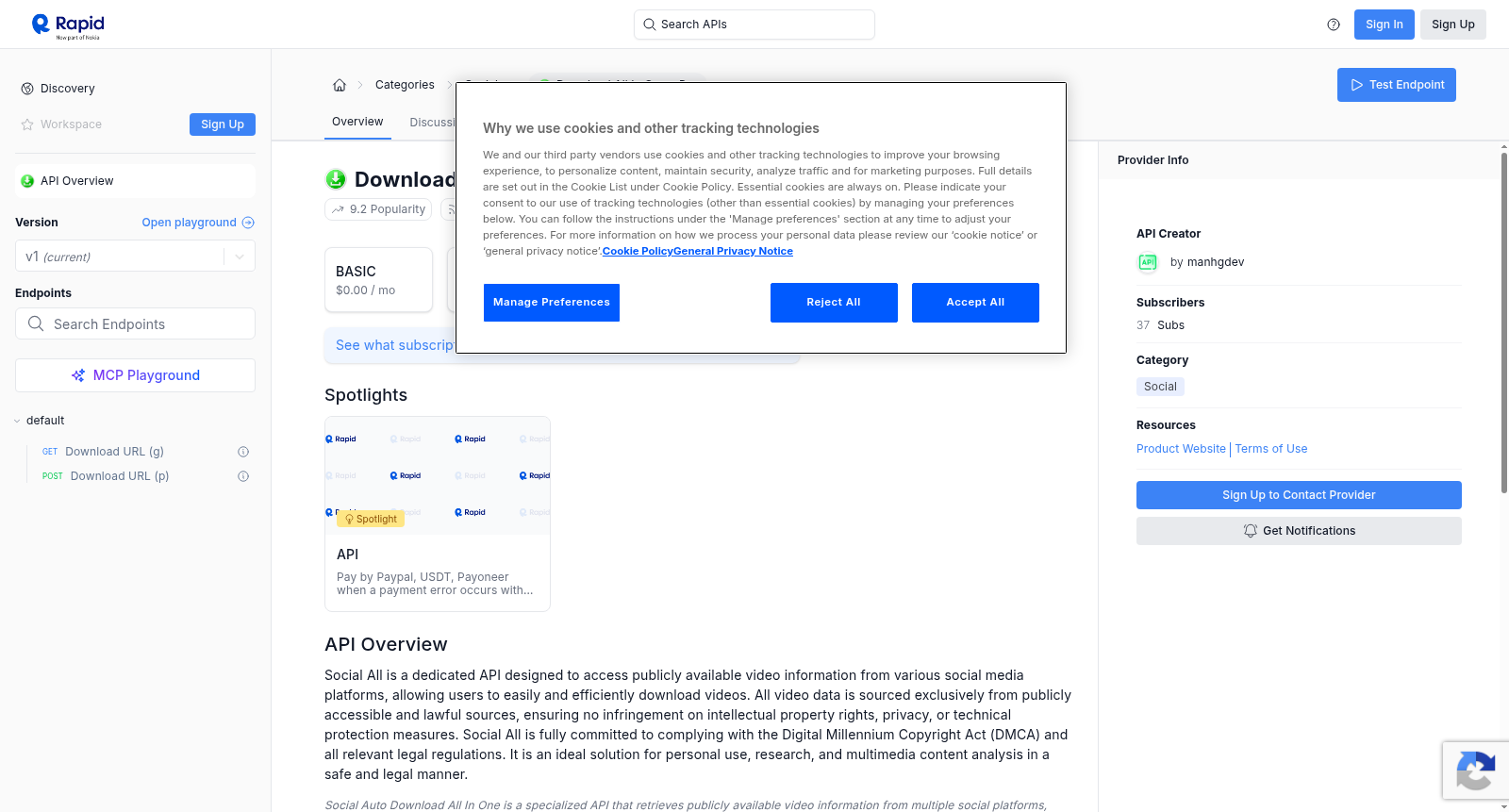Image resolution: width=1509 pixels, height=812 pixels.
Task: Open the Categories breadcrumb
Action: 405,85
